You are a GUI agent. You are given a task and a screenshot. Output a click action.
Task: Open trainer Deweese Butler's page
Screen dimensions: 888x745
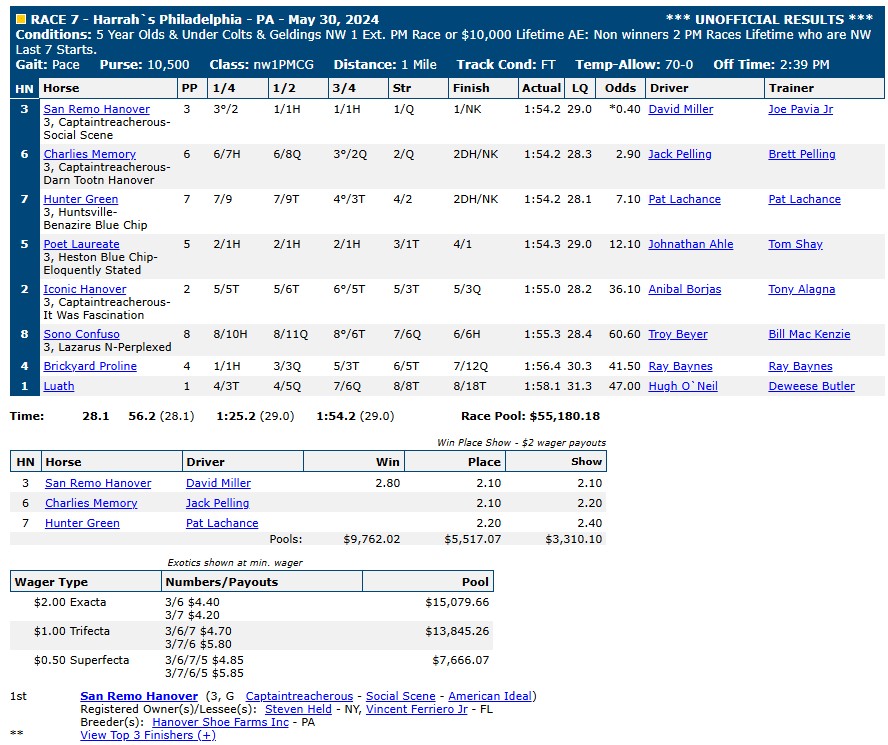pos(812,386)
